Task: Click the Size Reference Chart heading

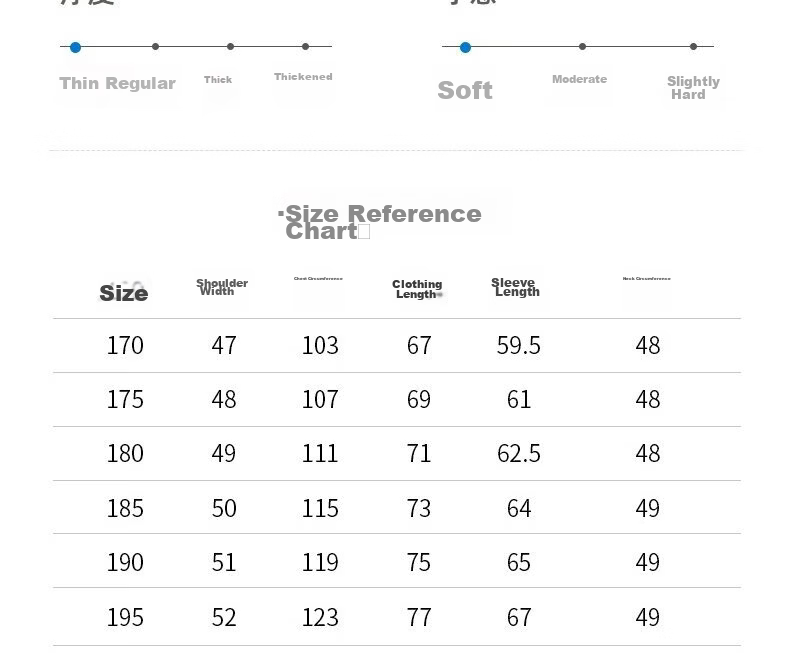Action: [x=380, y=222]
